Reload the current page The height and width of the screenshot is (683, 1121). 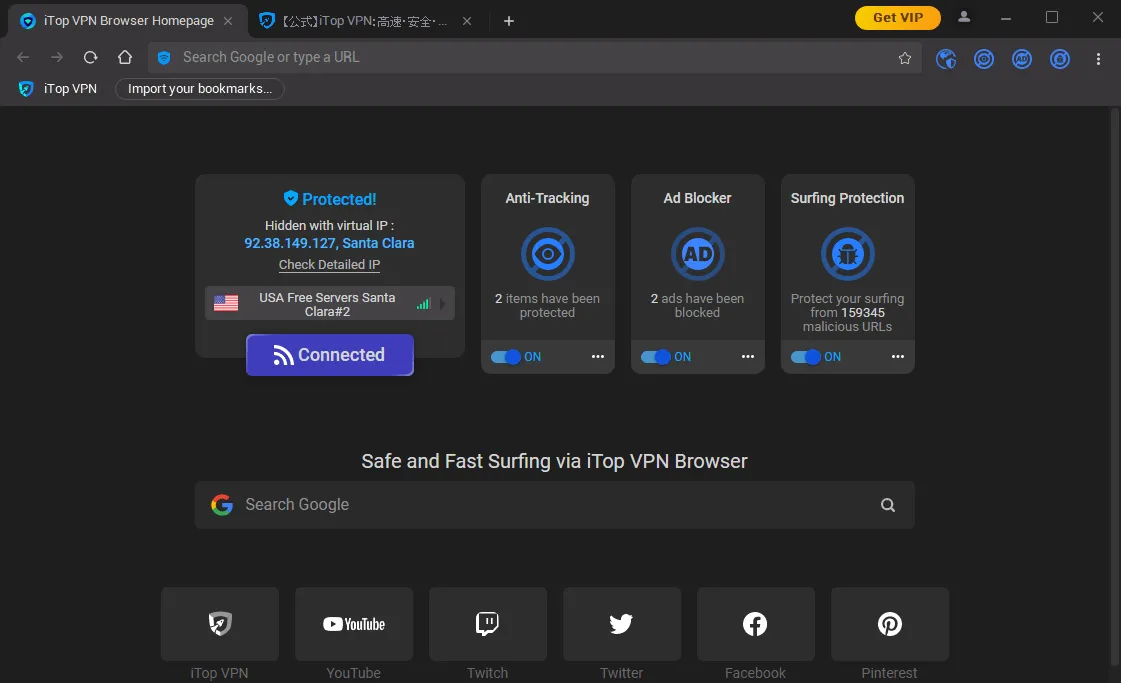click(90, 57)
